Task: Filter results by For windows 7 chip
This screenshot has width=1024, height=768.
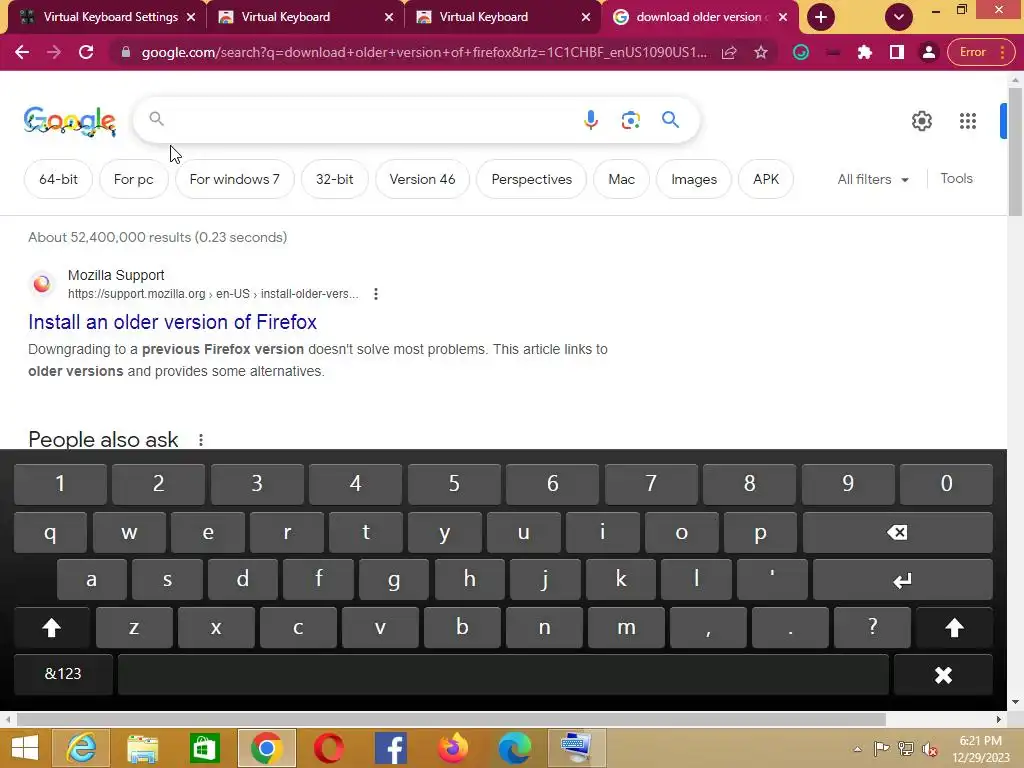Action: pos(234,179)
